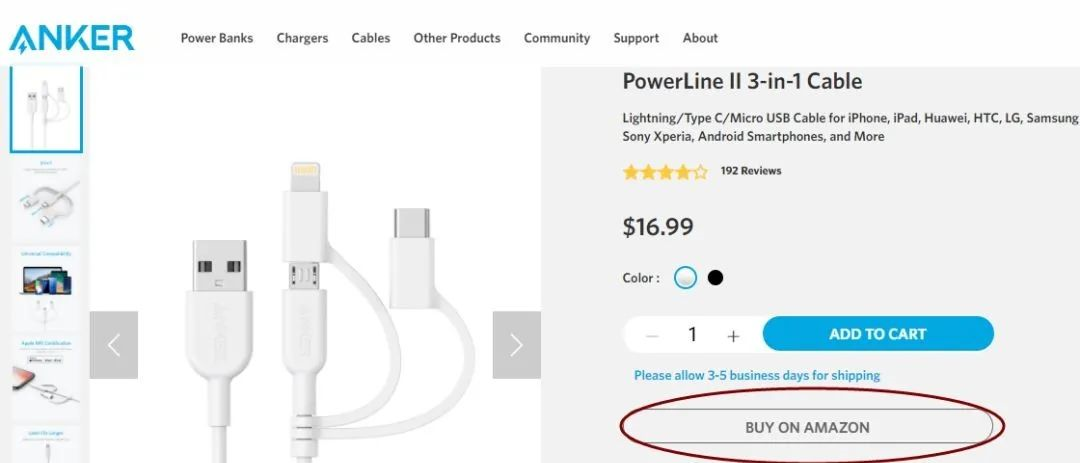
Task: Advance to the next product image
Action: (x=516, y=345)
